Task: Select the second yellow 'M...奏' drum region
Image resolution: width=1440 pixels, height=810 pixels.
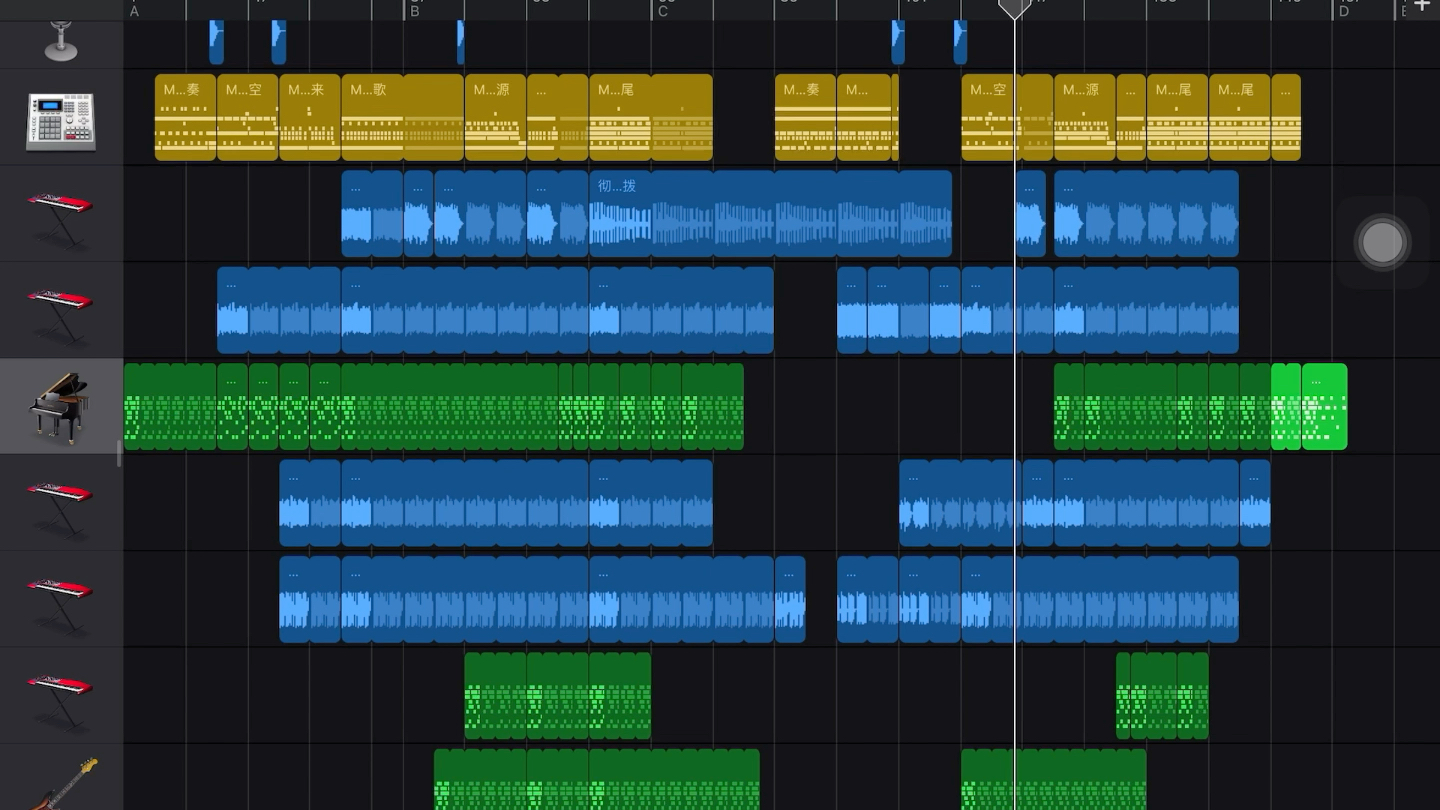Action: tap(806, 117)
